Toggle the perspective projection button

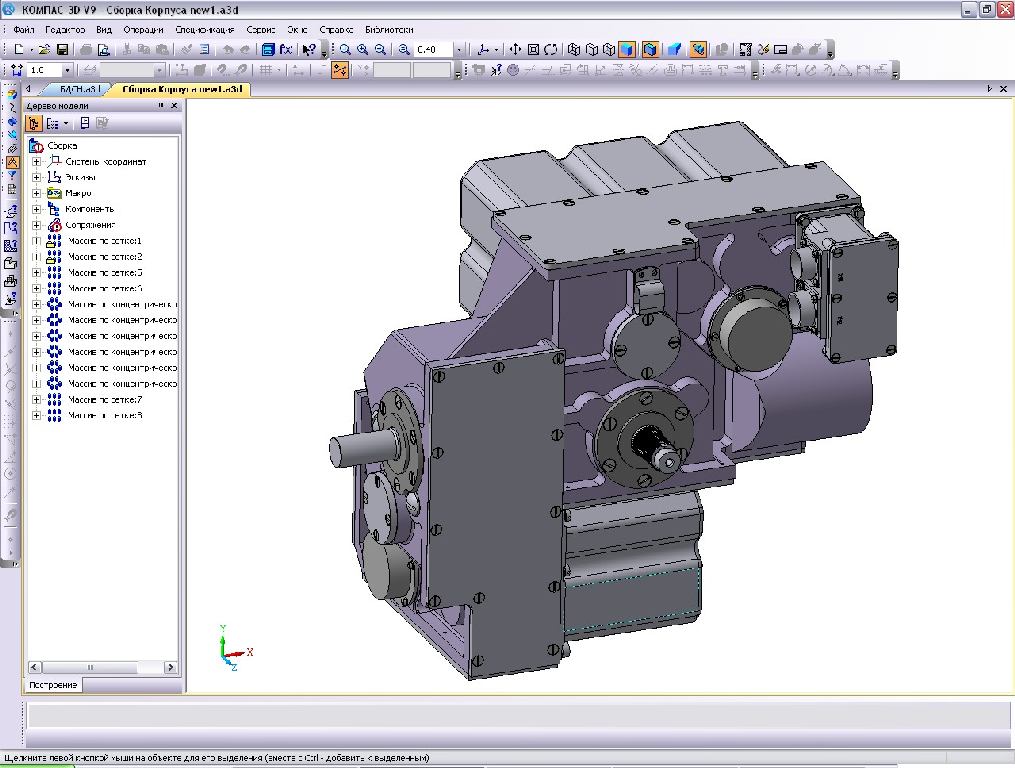675,49
